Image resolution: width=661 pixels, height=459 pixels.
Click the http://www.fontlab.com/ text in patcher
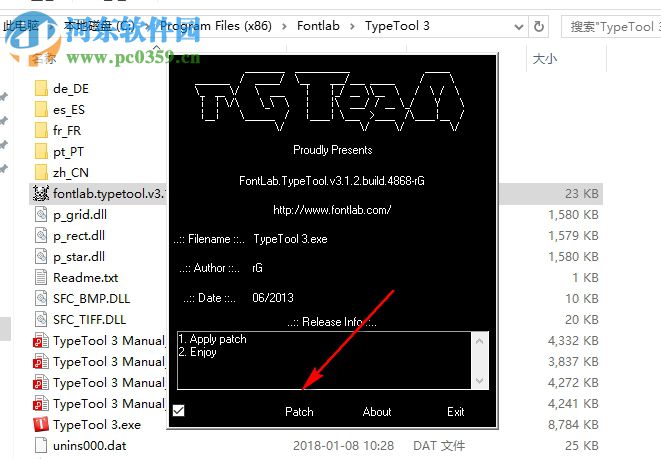(332, 210)
